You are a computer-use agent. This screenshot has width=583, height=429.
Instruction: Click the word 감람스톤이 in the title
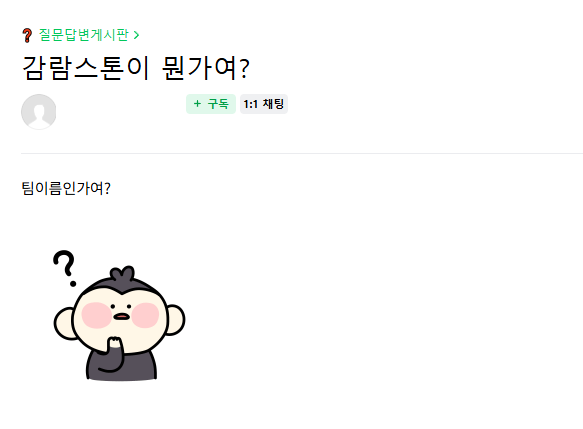coord(86,68)
